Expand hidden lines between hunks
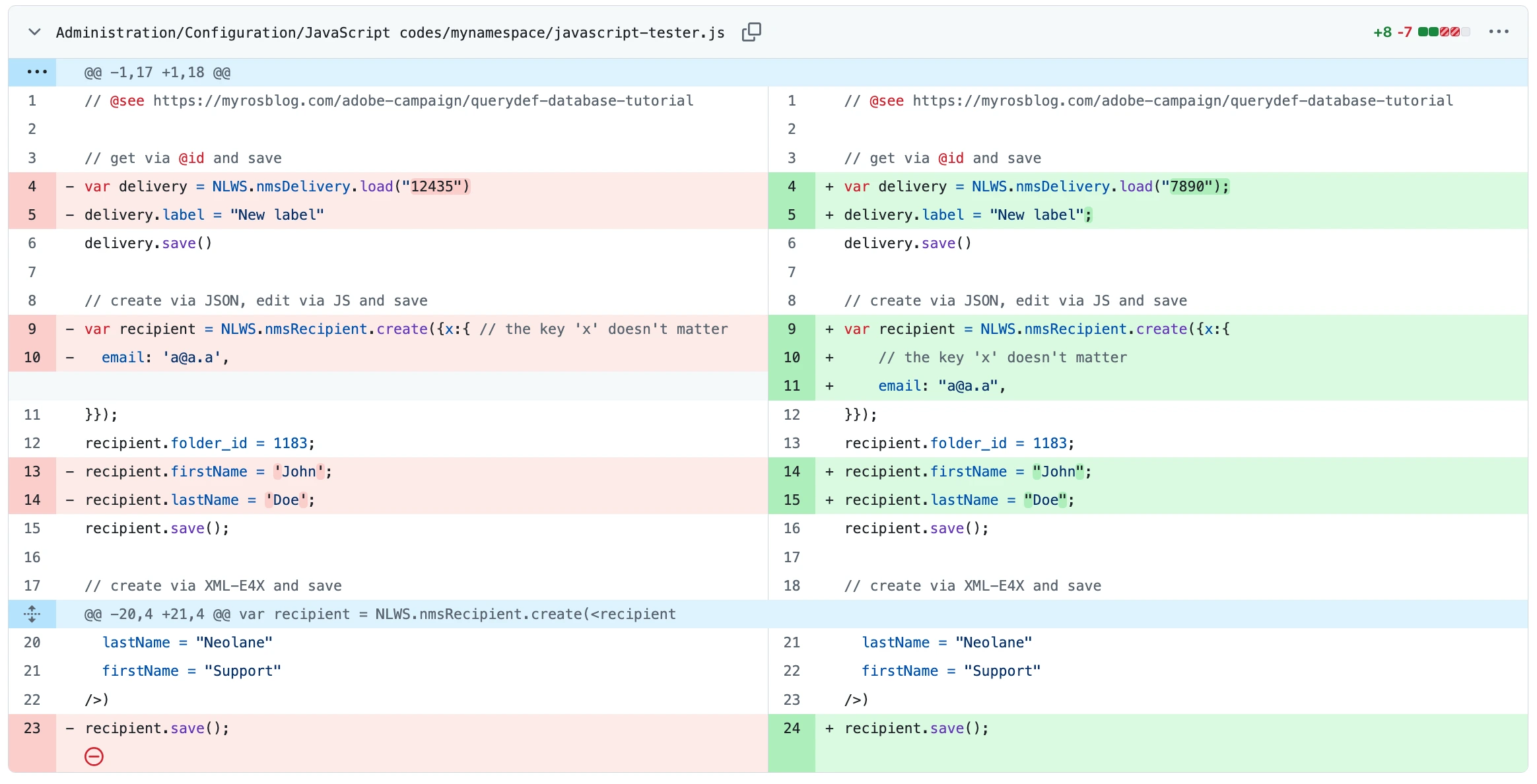This screenshot has width=1537, height=784. pyautogui.click(x=32, y=614)
